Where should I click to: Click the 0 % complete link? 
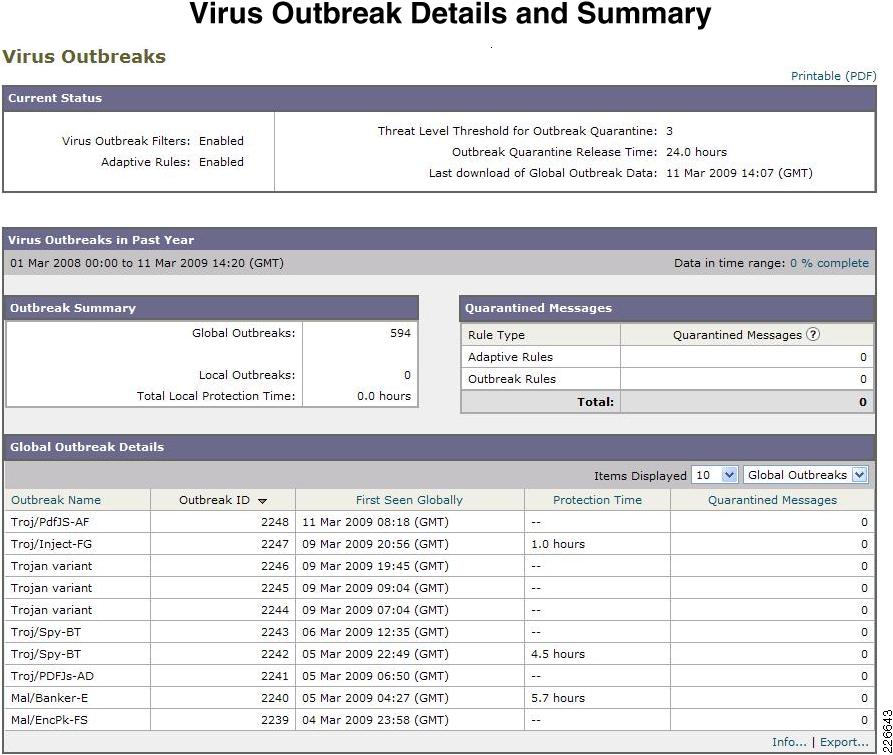pos(829,263)
